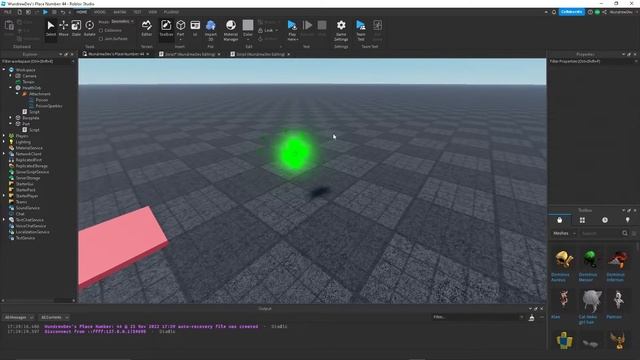Open the Place Number 44 viewport tab
The image size is (640, 360).
[116, 54]
